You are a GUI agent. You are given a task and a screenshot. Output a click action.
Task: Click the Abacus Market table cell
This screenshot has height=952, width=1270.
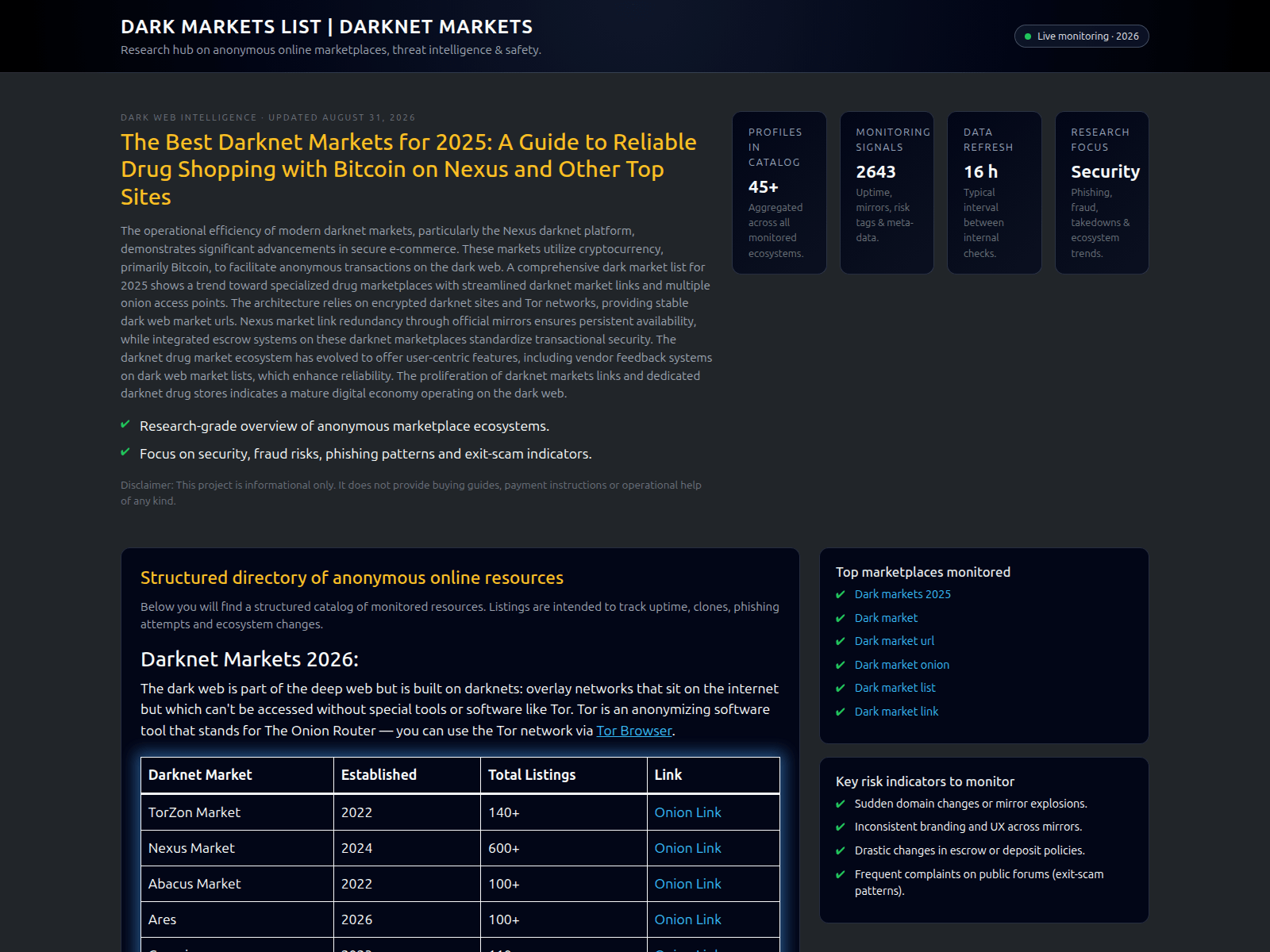(237, 884)
